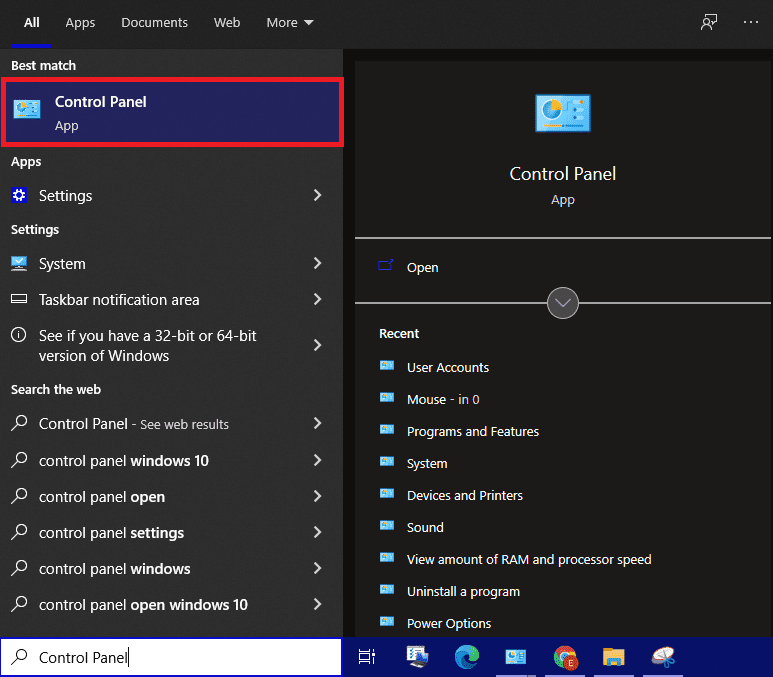The image size is (773, 677).
Task: Open Google Chrome on the taskbar
Action: coord(565,657)
